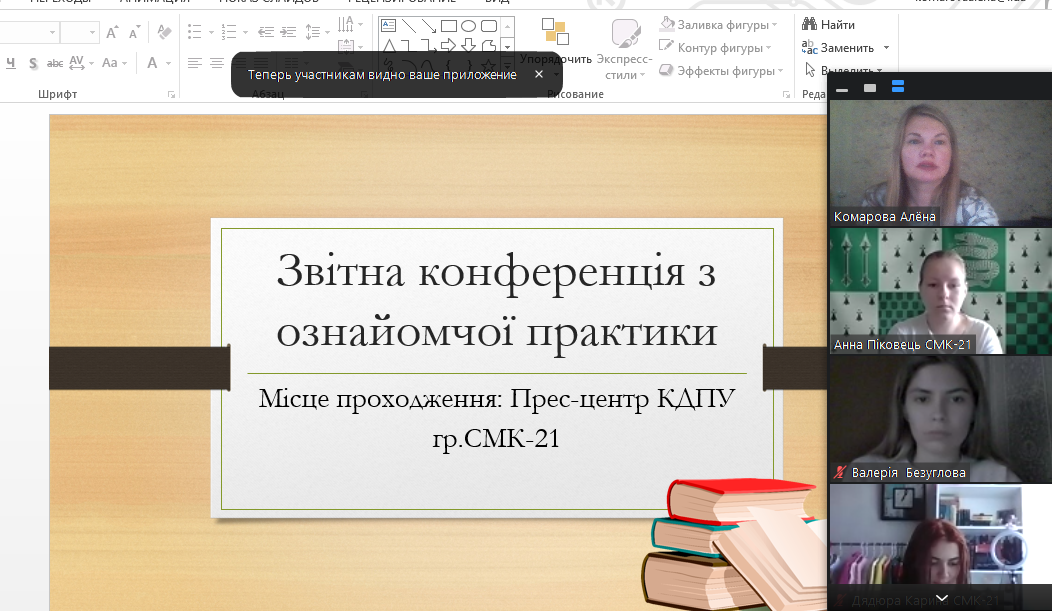Decrease the list indent level
Image resolution: width=1052 pixels, height=611 pixels.
(265, 32)
